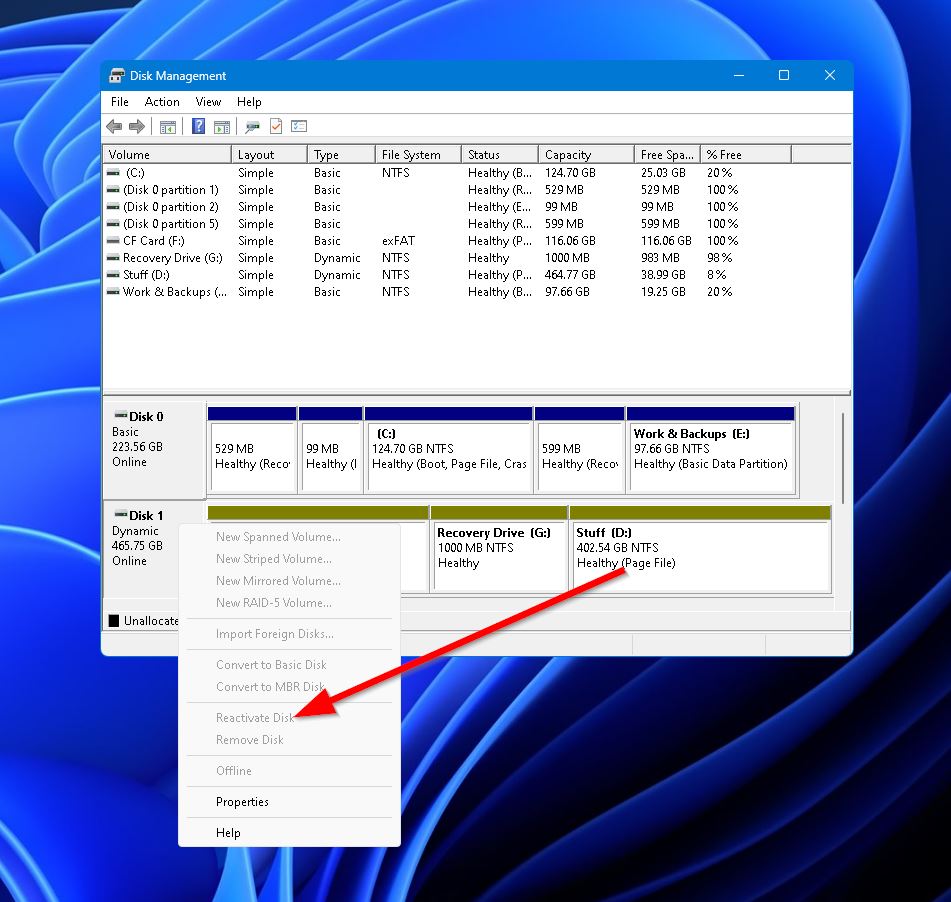Viewport: 951px width, 902px height.
Task: Select the Work & Backups (E:) partition block
Action: 711,450
